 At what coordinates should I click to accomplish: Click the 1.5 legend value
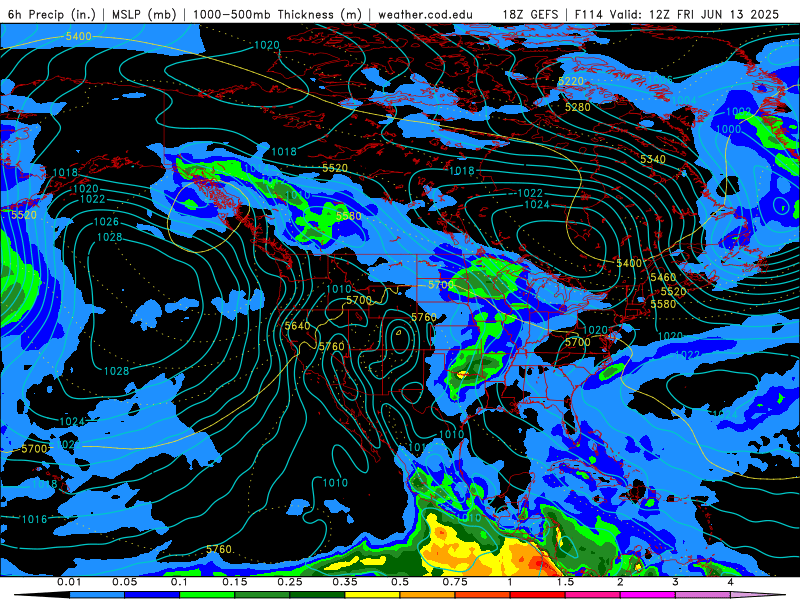pyautogui.click(x=565, y=582)
